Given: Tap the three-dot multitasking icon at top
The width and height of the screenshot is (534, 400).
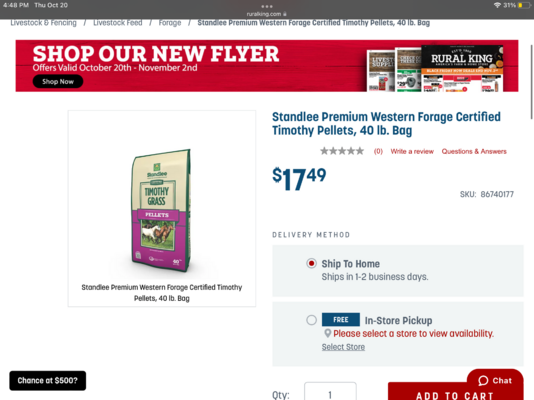Looking at the screenshot, I should coord(267,6).
